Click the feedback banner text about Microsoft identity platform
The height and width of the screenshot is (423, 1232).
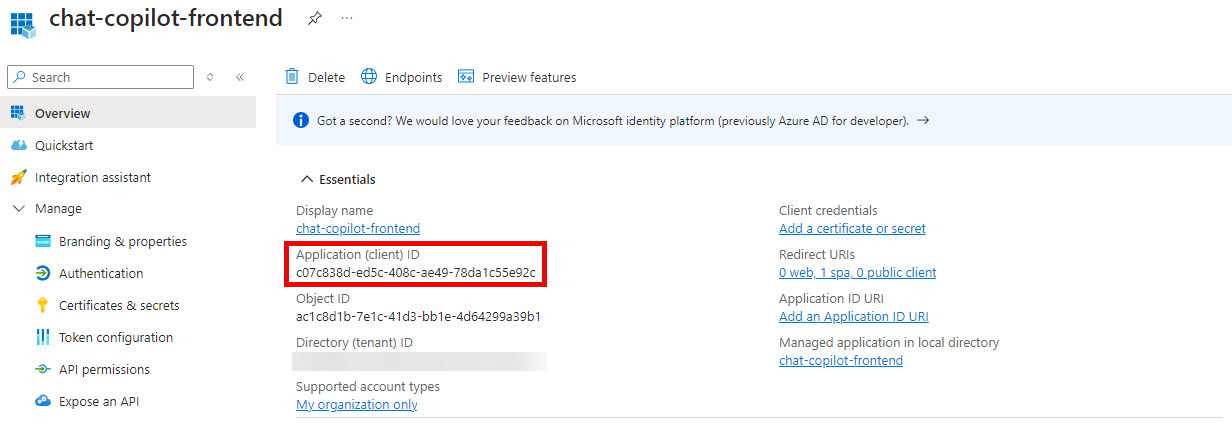613,120
